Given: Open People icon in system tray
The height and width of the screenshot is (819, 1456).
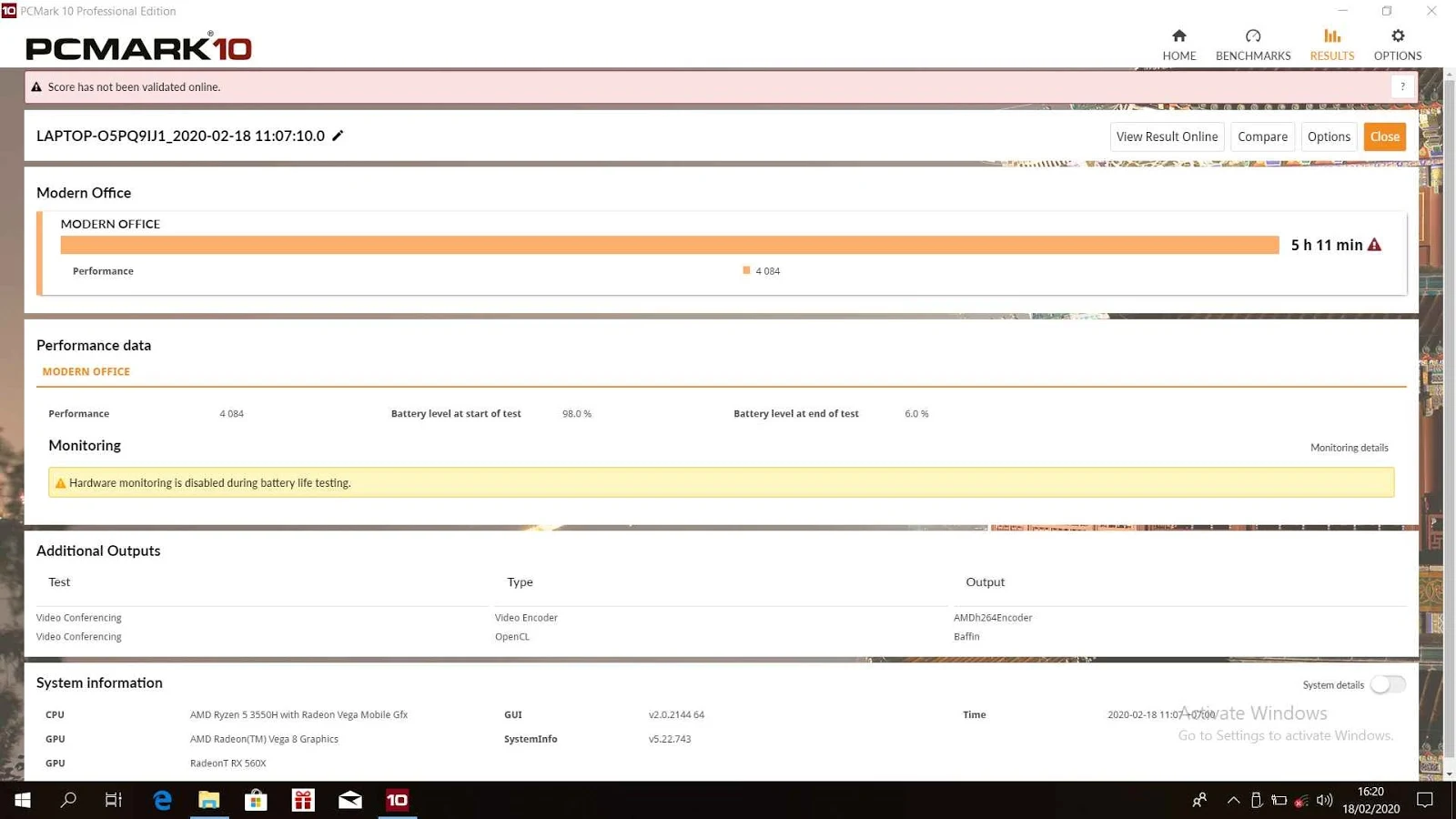Looking at the screenshot, I should (1199, 800).
